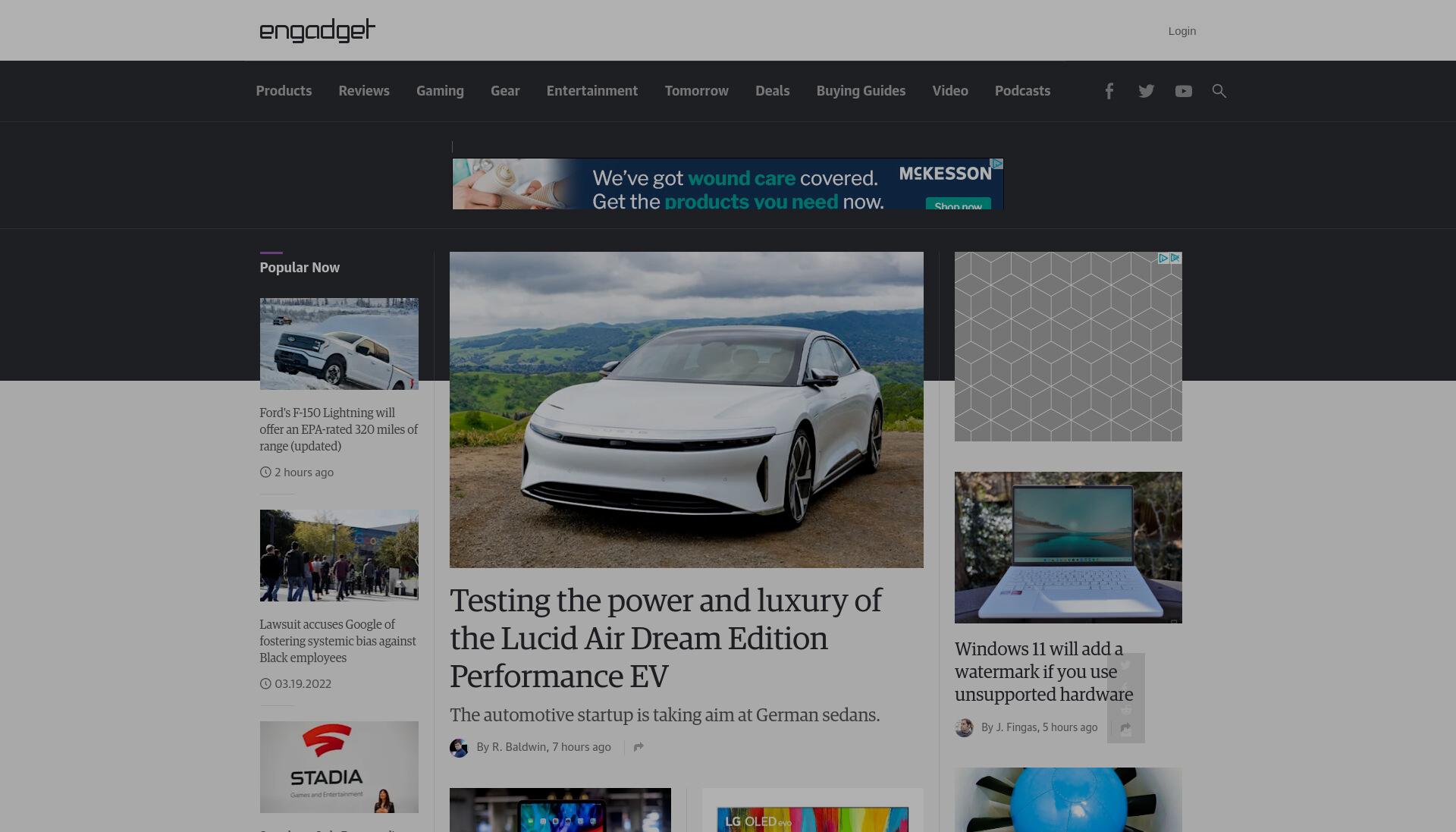Viewport: 1456px width, 832px height.
Task: Open the Deals section
Action: pyautogui.click(x=773, y=91)
